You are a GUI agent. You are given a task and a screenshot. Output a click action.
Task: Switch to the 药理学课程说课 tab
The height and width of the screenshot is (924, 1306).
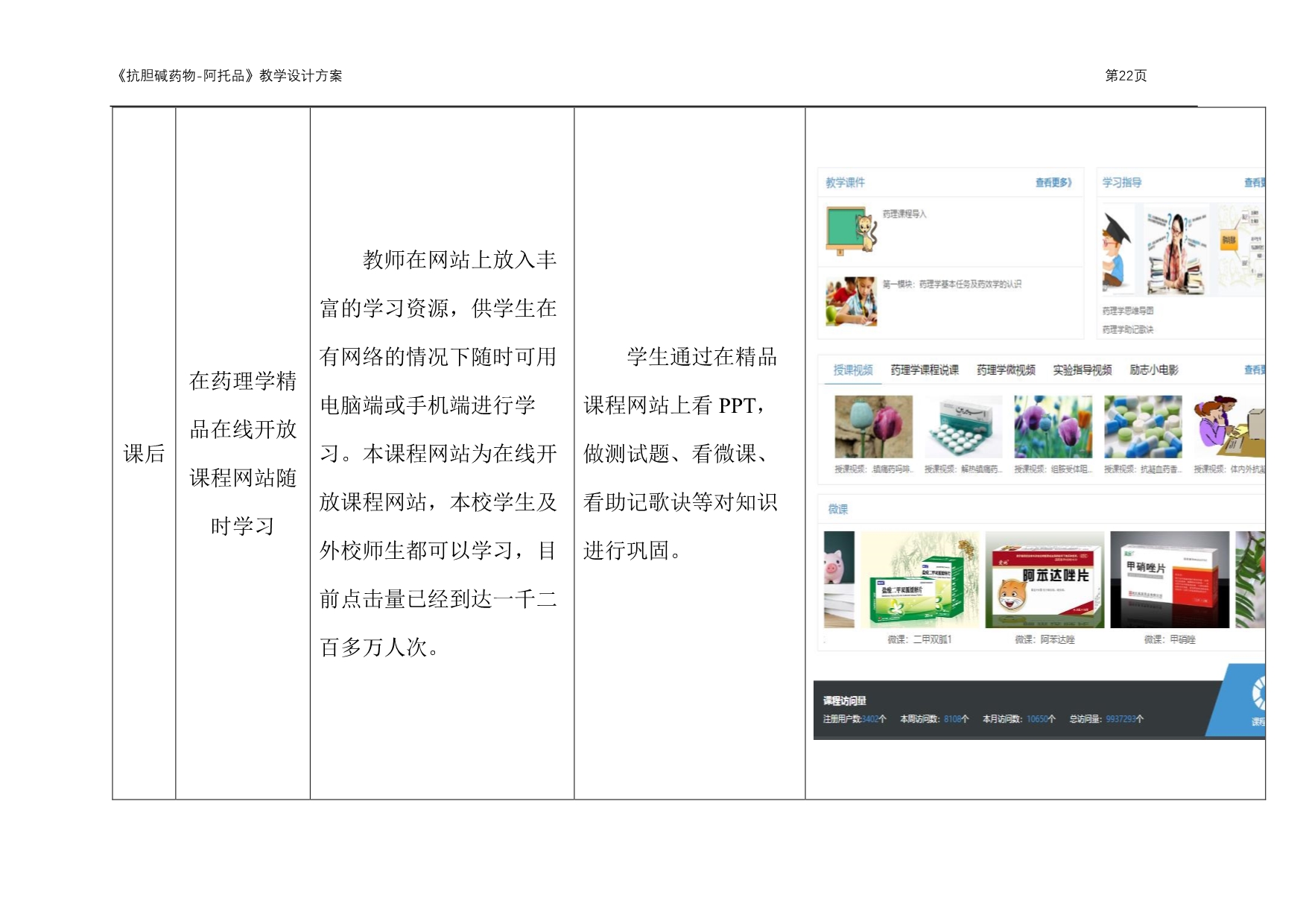point(925,370)
